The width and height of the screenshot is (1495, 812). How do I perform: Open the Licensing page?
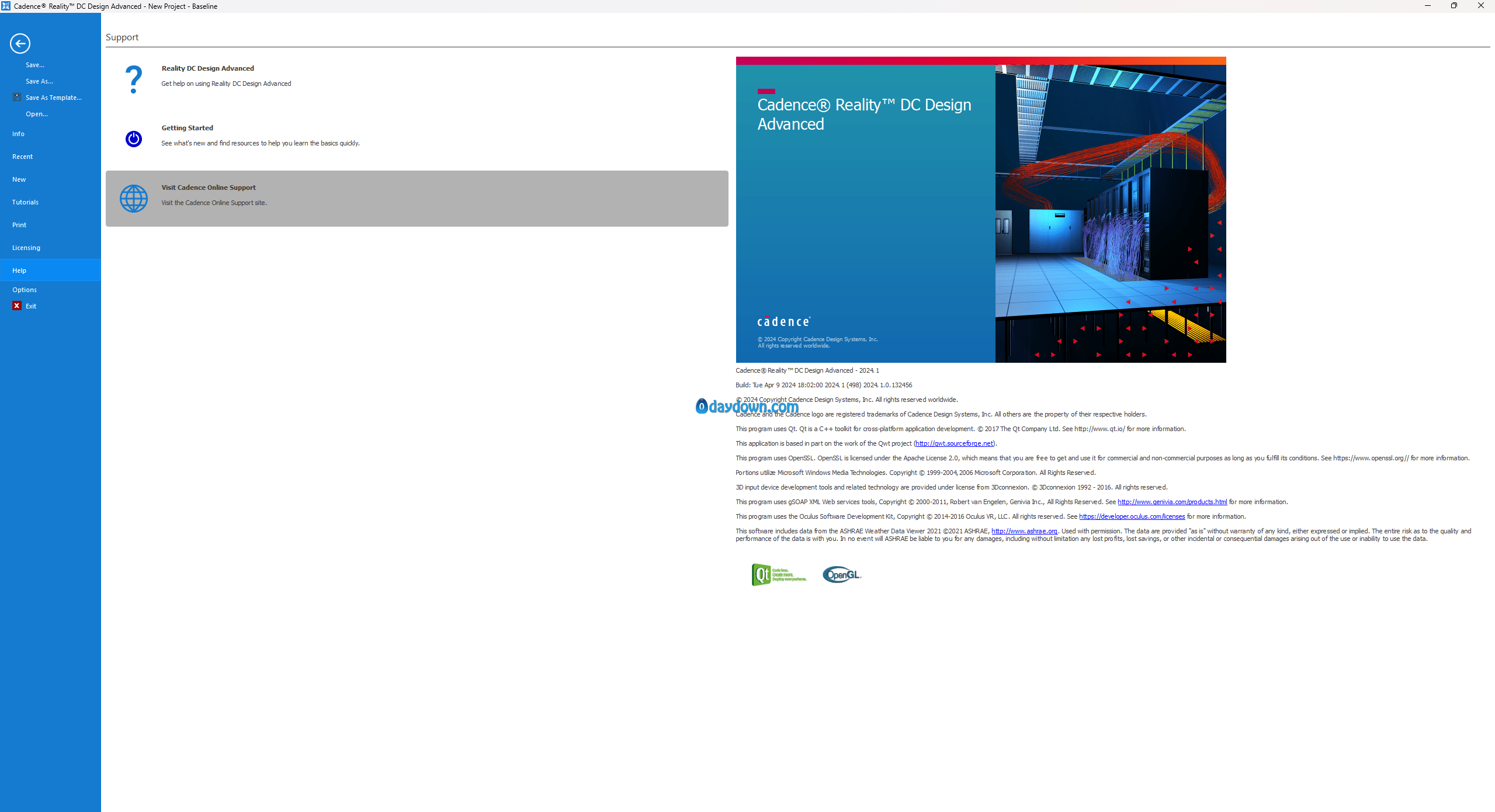click(x=26, y=248)
